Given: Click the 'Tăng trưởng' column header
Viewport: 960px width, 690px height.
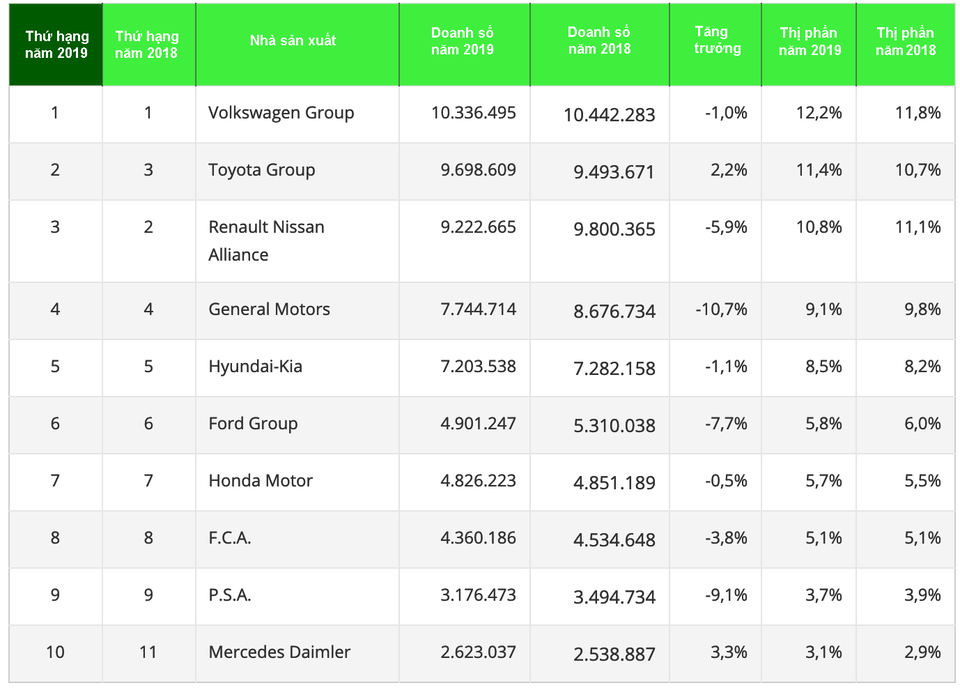Looking at the screenshot, I should (716, 45).
